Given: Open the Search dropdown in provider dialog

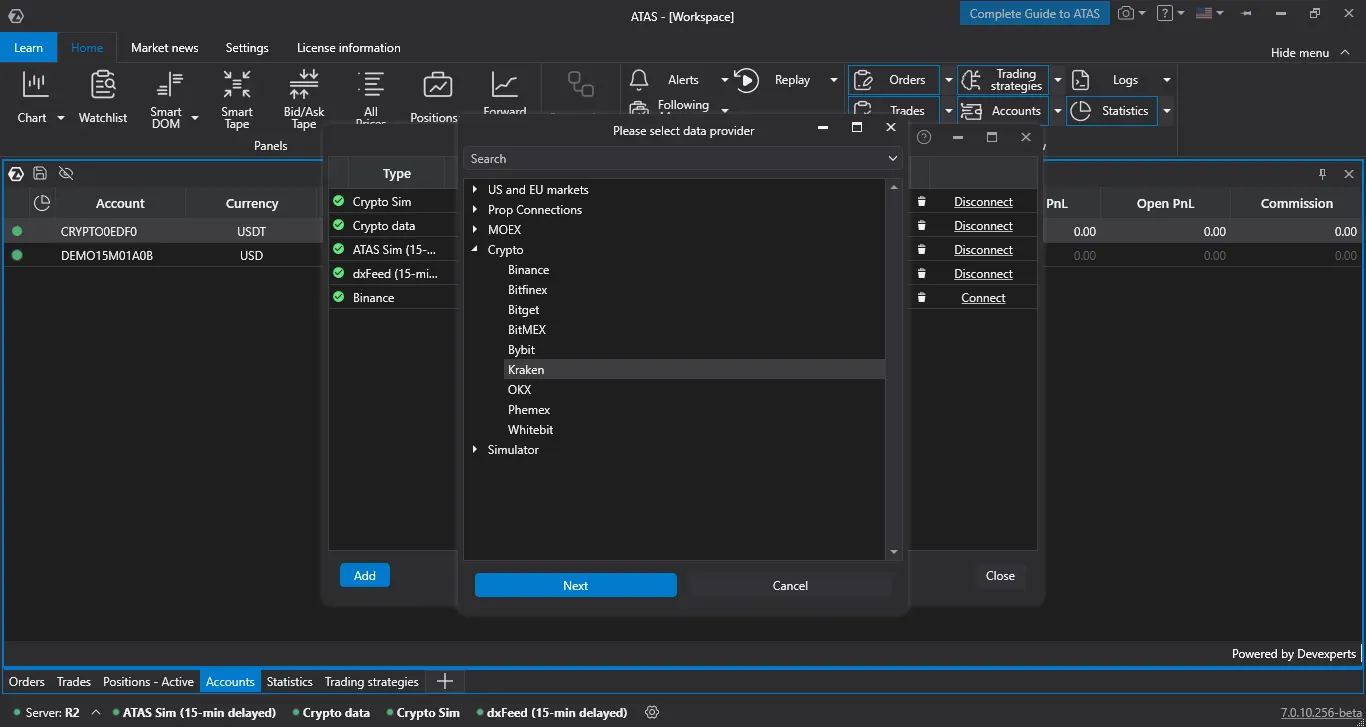Looking at the screenshot, I should (892, 159).
